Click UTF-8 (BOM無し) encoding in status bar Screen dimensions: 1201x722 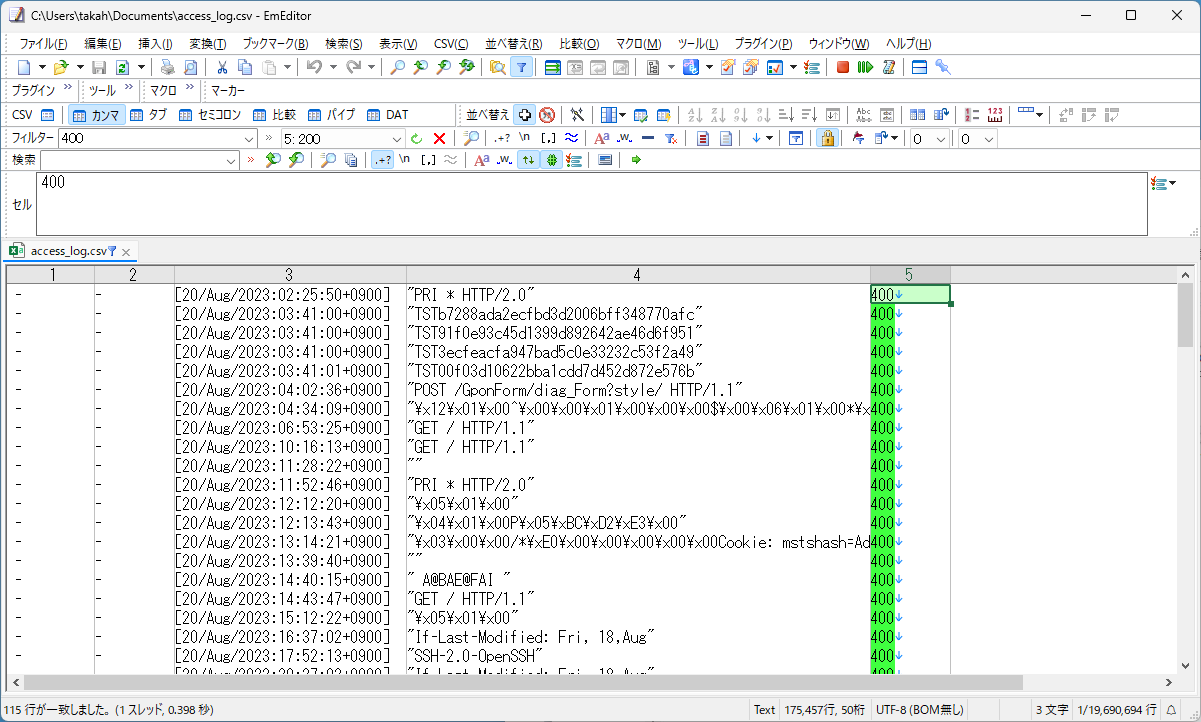pos(920,709)
